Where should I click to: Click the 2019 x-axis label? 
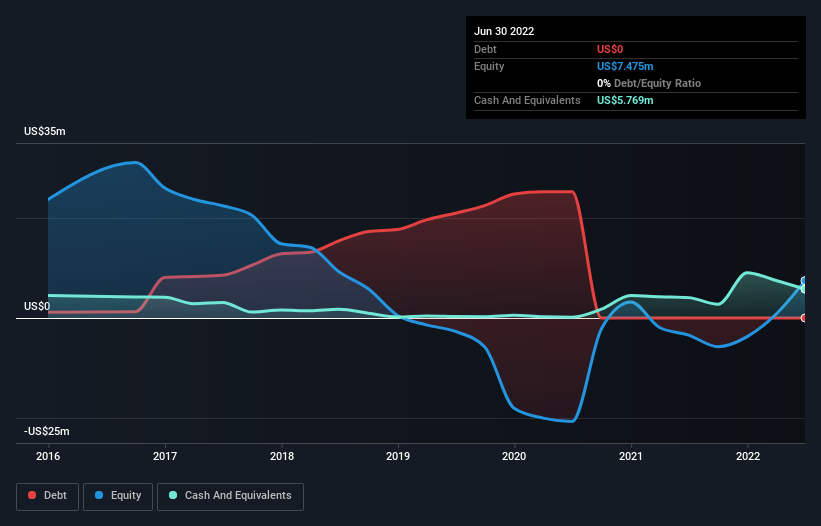398,456
